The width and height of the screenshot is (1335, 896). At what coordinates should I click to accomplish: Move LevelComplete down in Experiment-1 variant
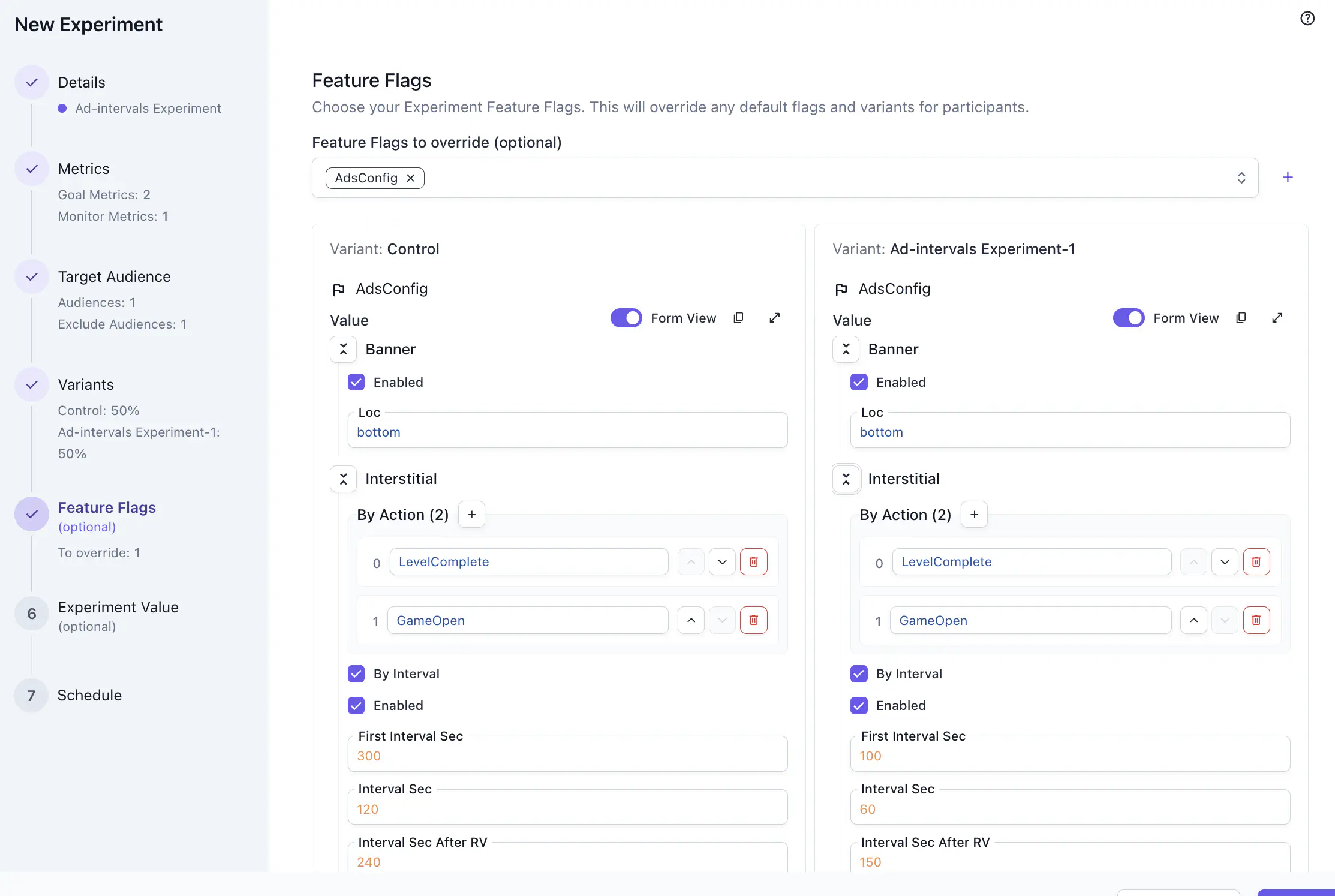click(1225, 561)
